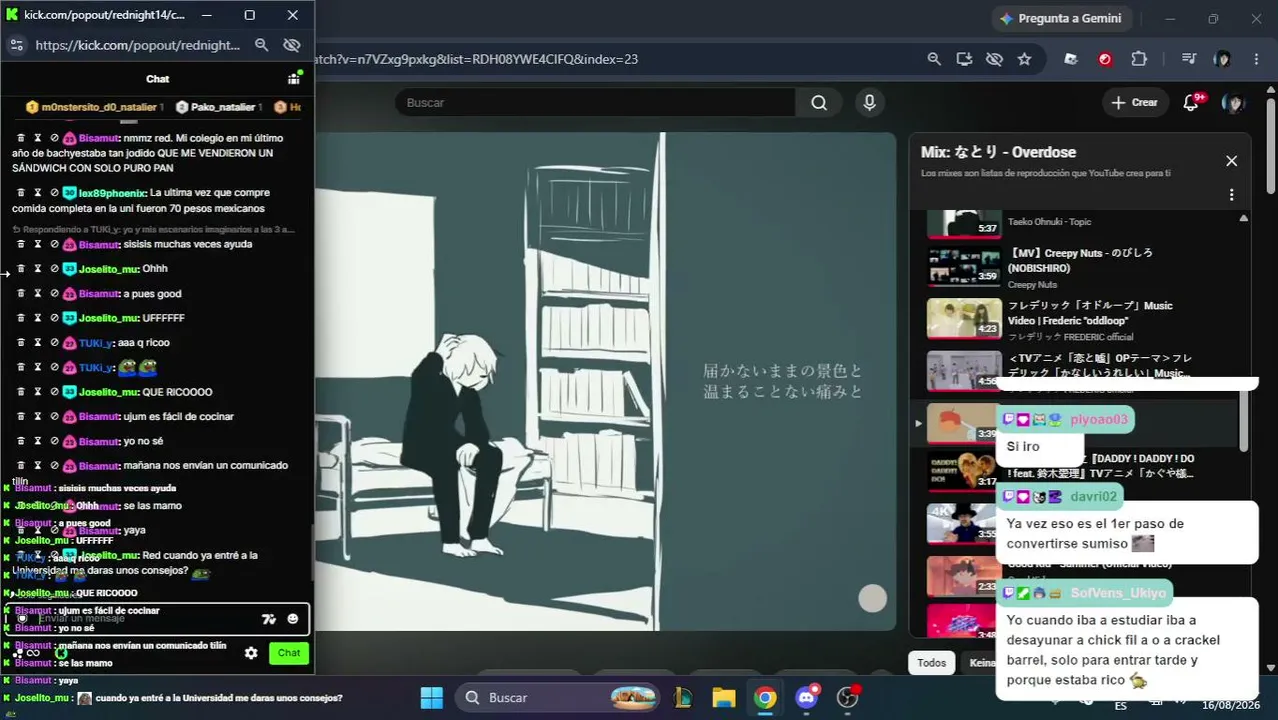Open File Explorer from taskbar

point(724,697)
